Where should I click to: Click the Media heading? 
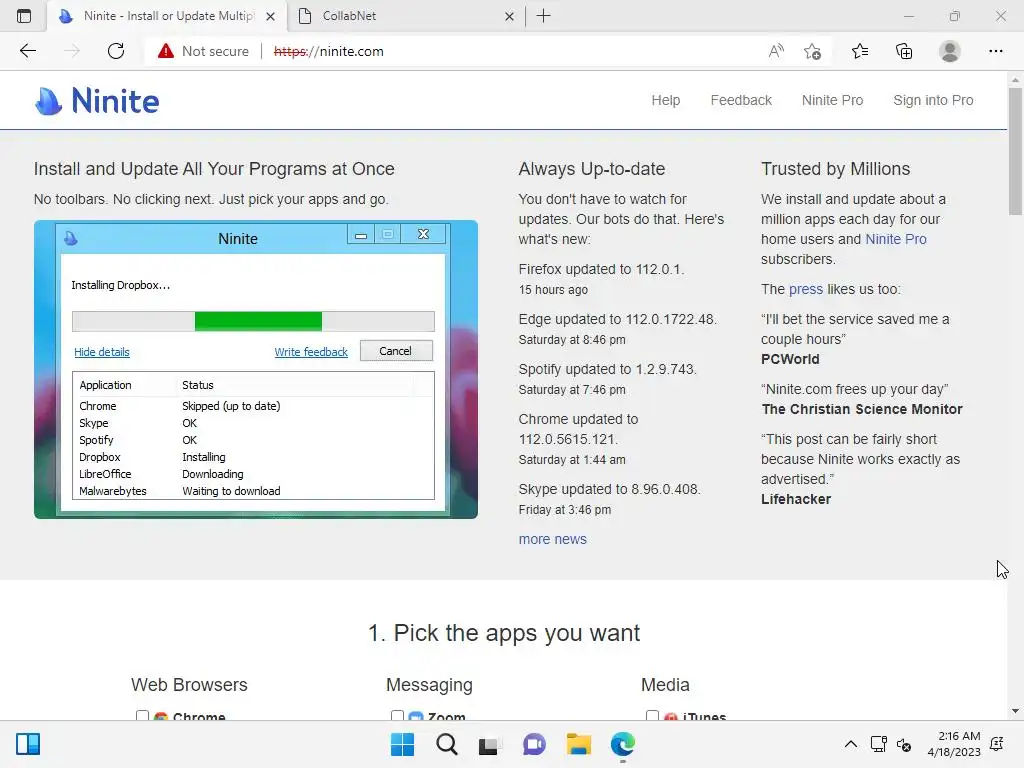coord(665,684)
